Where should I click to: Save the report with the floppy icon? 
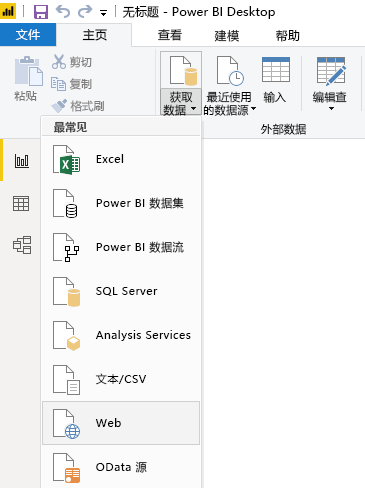tap(41, 12)
